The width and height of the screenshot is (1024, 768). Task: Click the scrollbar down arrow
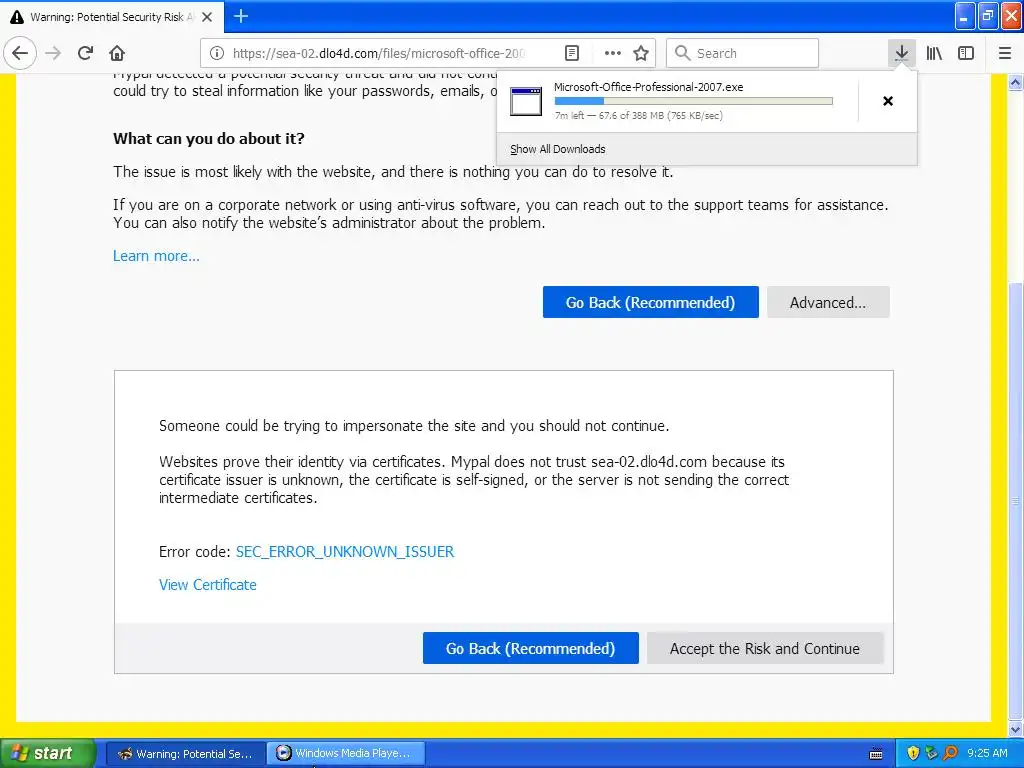pyautogui.click(x=1016, y=729)
